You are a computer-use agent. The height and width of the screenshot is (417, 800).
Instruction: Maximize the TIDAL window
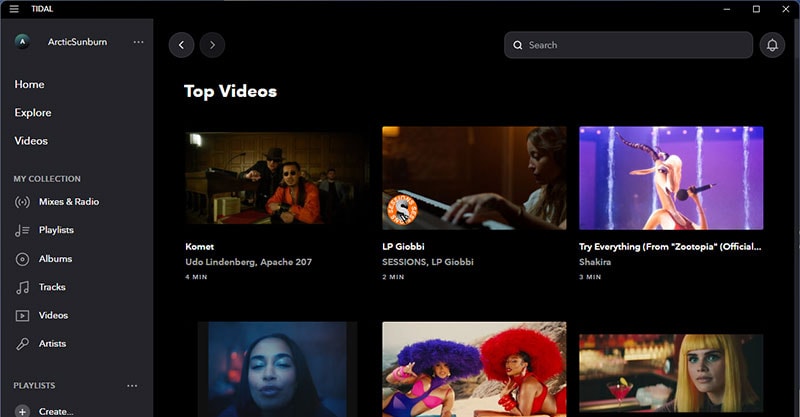[756, 9]
